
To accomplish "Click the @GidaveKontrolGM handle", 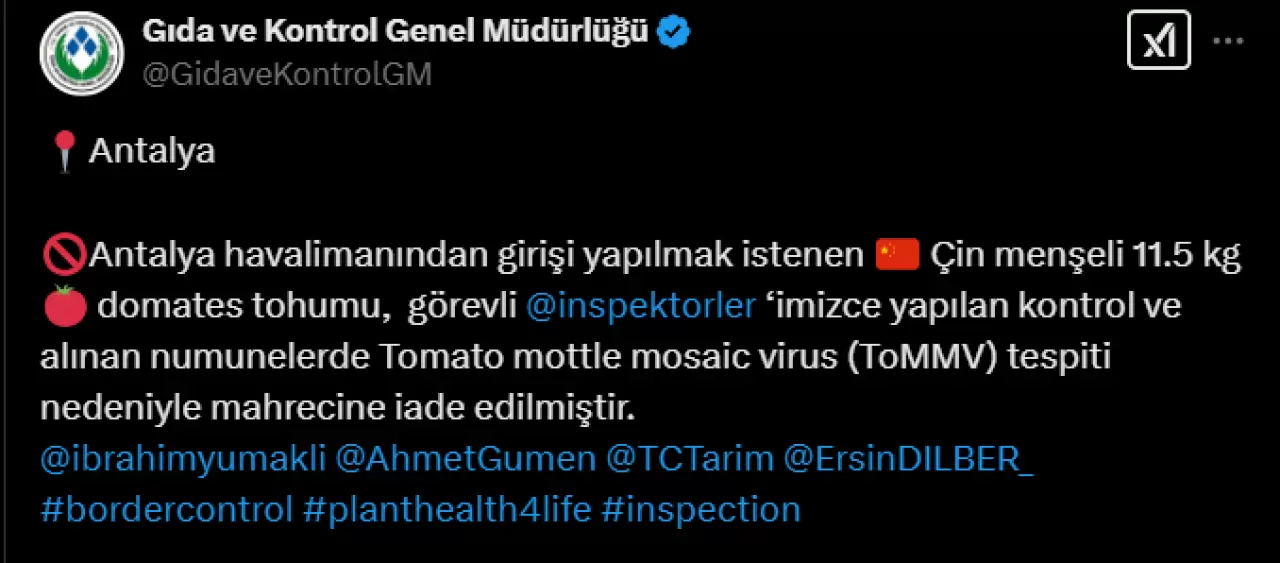I will click(287, 75).
